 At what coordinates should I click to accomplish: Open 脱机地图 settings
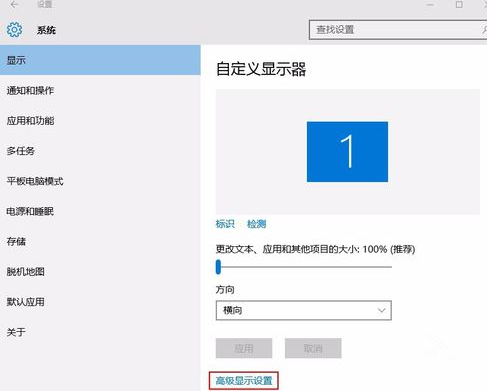tap(100, 272)
